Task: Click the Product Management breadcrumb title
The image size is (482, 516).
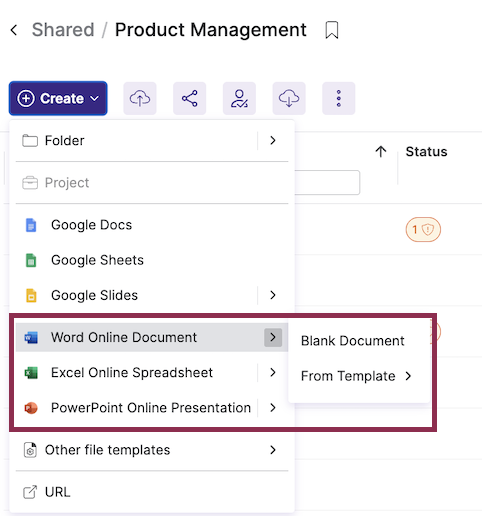Action: [x=211, y=30]
